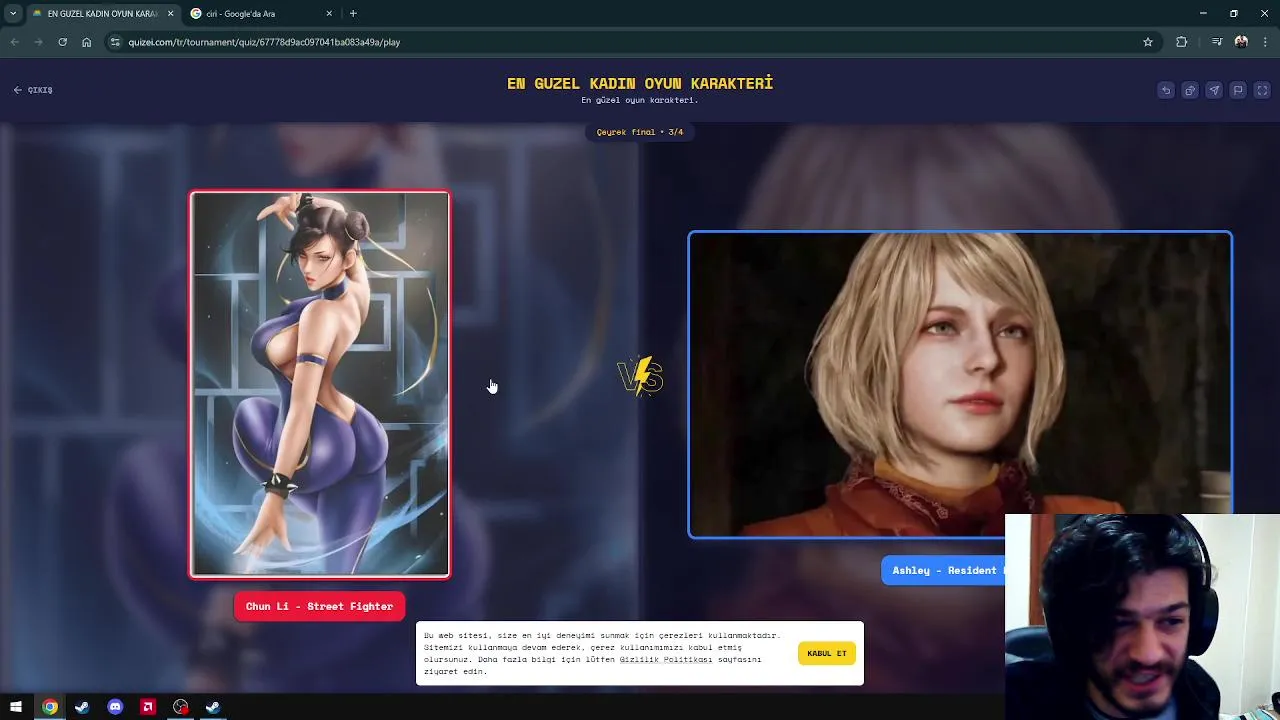Open the extensions puzzle icon
Viewport: 1280px width, 720px height.
coord(1182,42)
